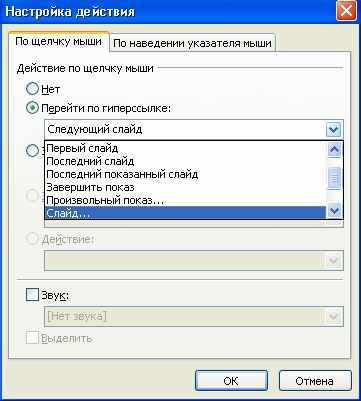Click the Отмена button
Viewport: 361px width, 401px height.
[314, 381]
